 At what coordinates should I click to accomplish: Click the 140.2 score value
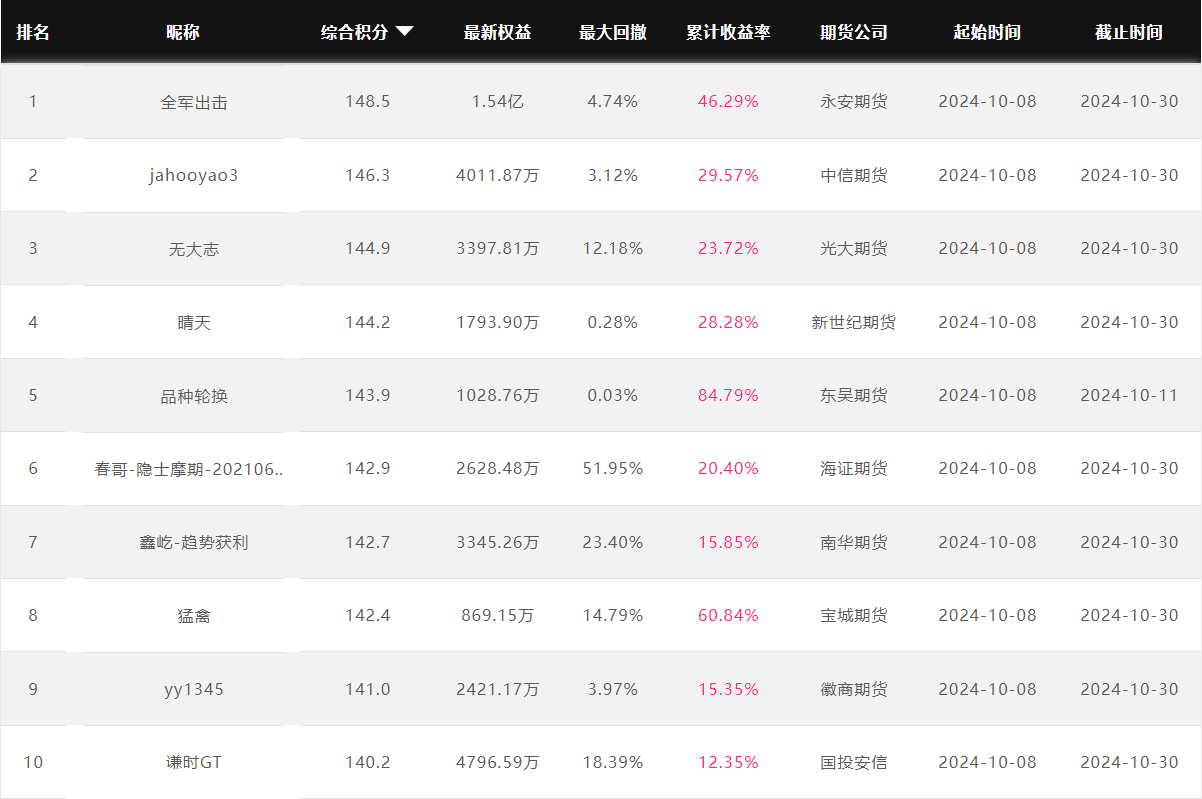(x=367, y=762)
